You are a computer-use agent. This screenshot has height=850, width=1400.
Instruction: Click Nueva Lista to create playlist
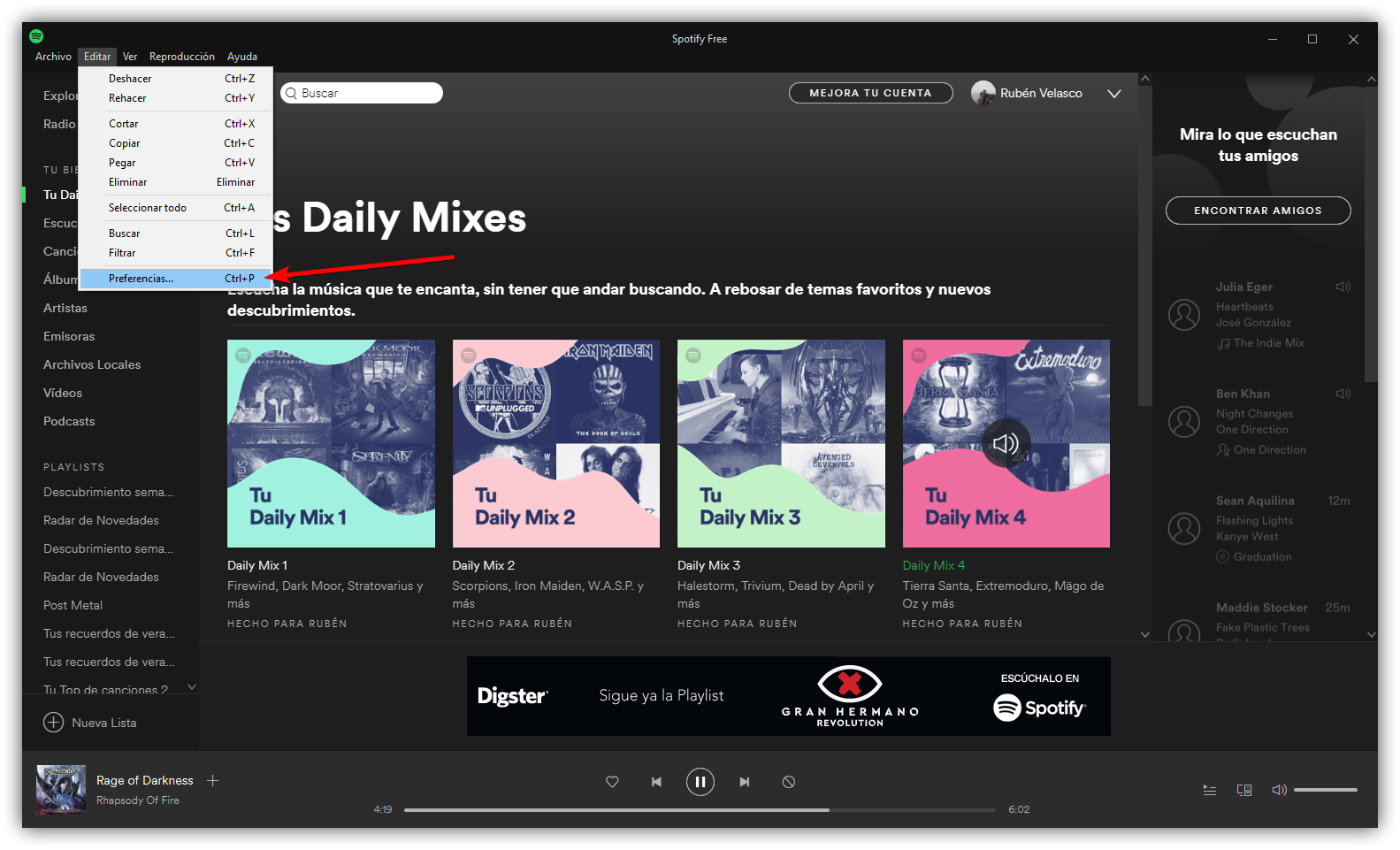coord(104,723)
